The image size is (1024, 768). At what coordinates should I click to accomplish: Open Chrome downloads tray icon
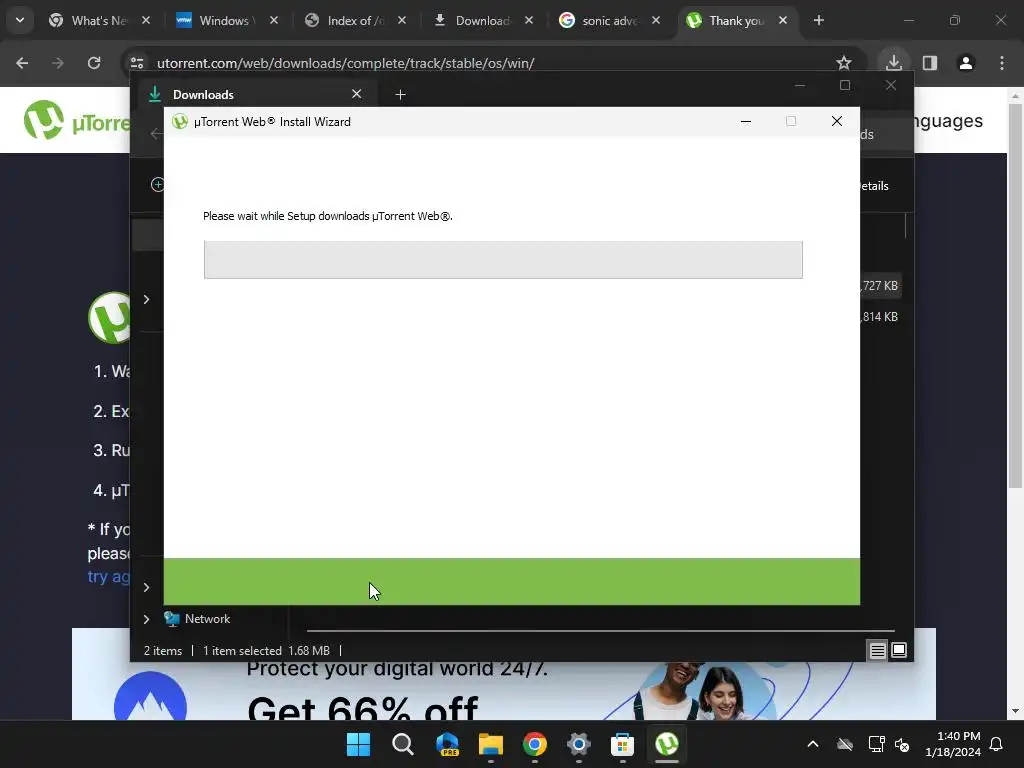pos(893,63)
